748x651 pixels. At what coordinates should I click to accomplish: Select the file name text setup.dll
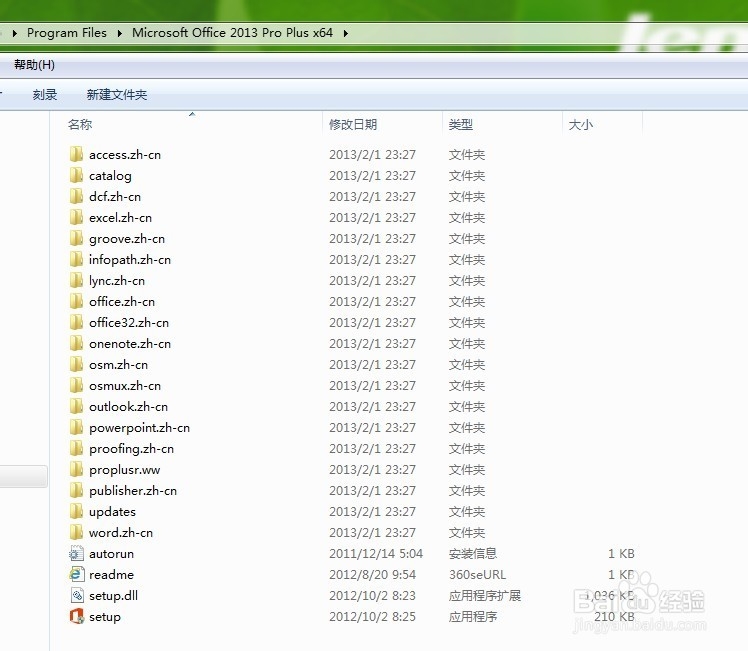tap(114, 596)
